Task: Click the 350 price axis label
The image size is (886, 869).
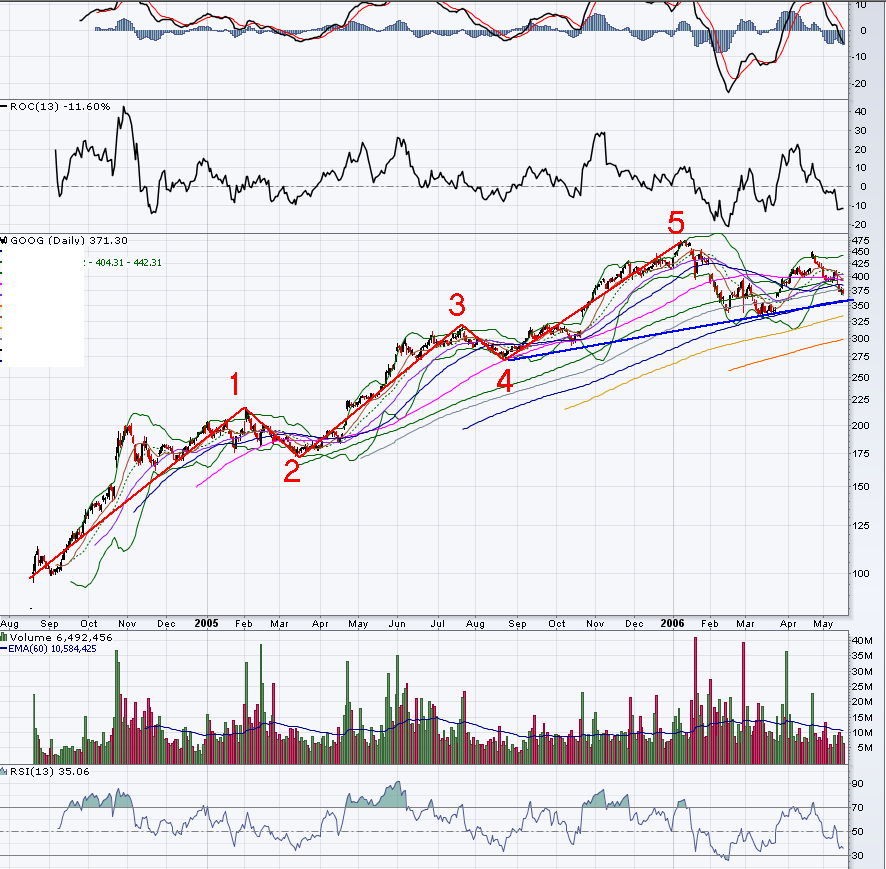Action: [x=861, y=306]
